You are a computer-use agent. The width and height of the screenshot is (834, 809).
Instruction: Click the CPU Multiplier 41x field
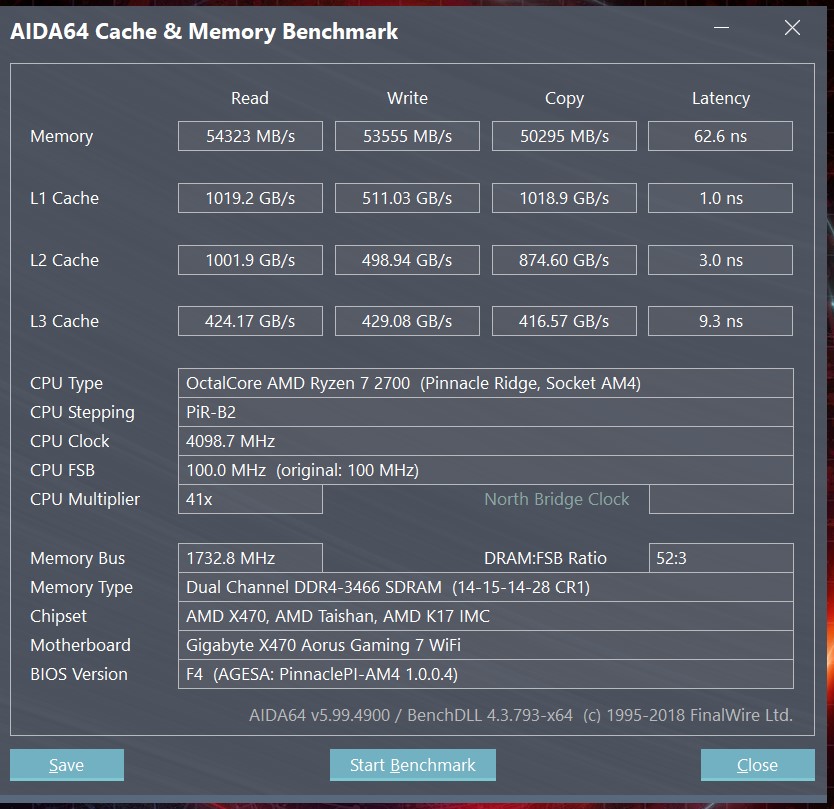(251, 499)
